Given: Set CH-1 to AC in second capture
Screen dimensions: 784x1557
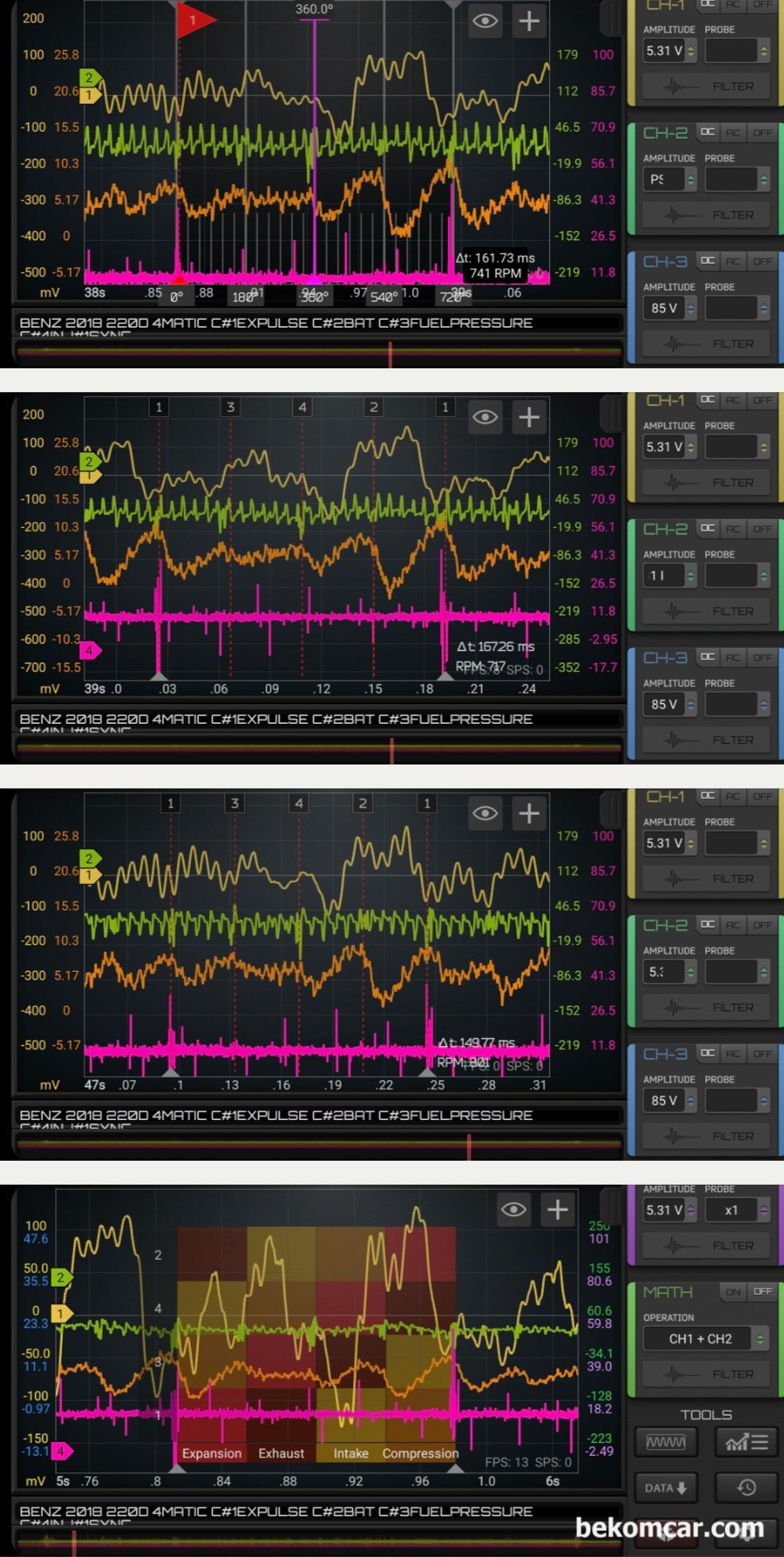Looking at the screenshot, I should pyautogui.click(x=733, y=400).
